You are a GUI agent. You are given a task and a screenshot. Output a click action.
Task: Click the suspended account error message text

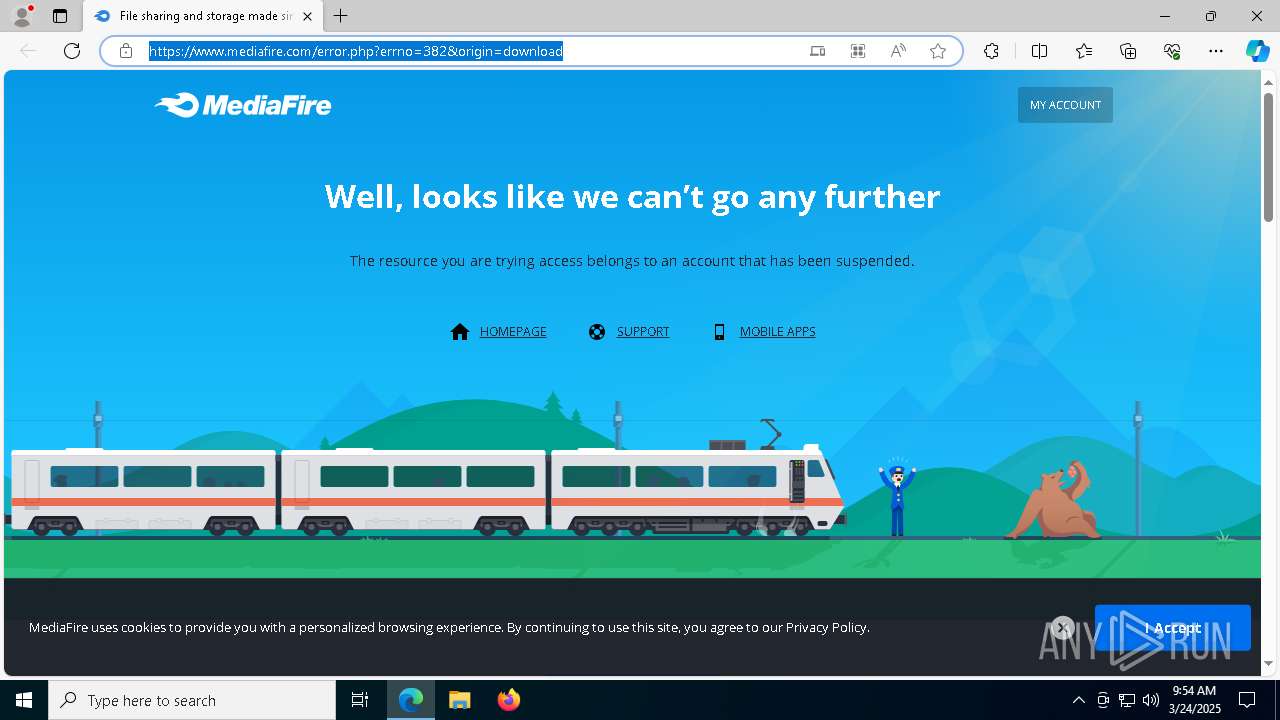click(632, 261)
